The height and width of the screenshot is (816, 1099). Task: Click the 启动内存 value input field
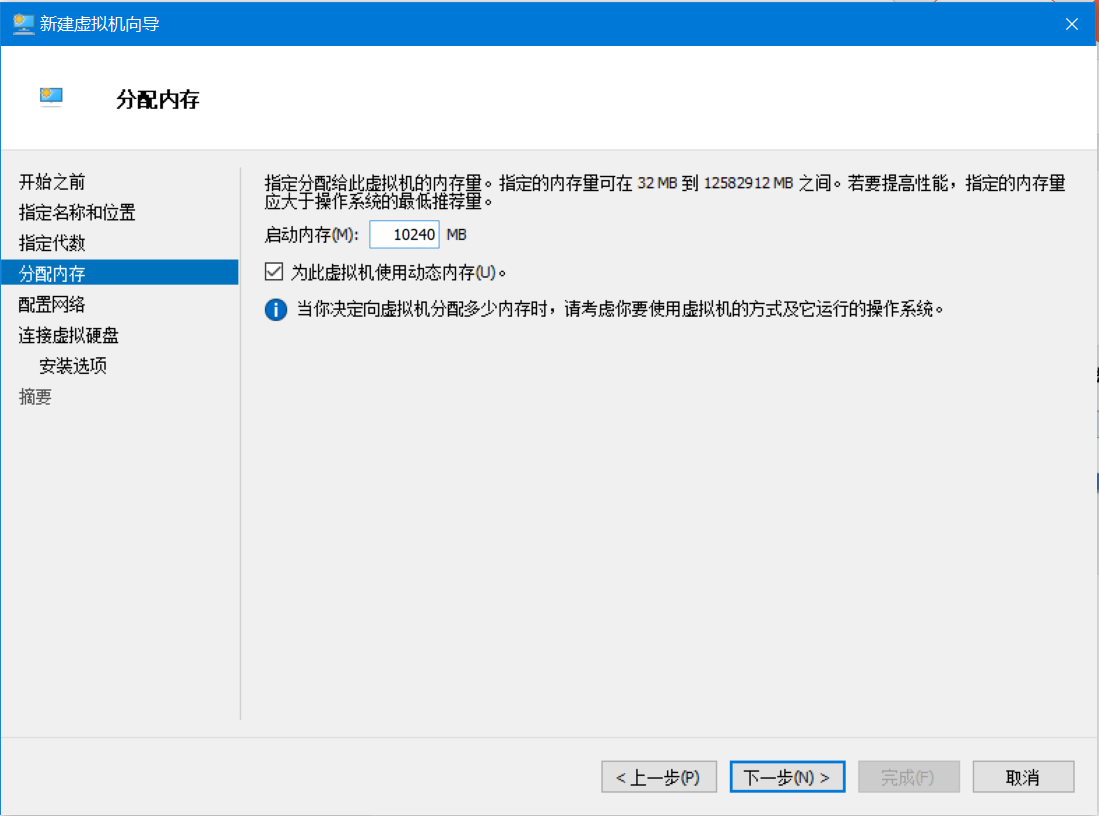pyautogui.click(x=404, y=234)
